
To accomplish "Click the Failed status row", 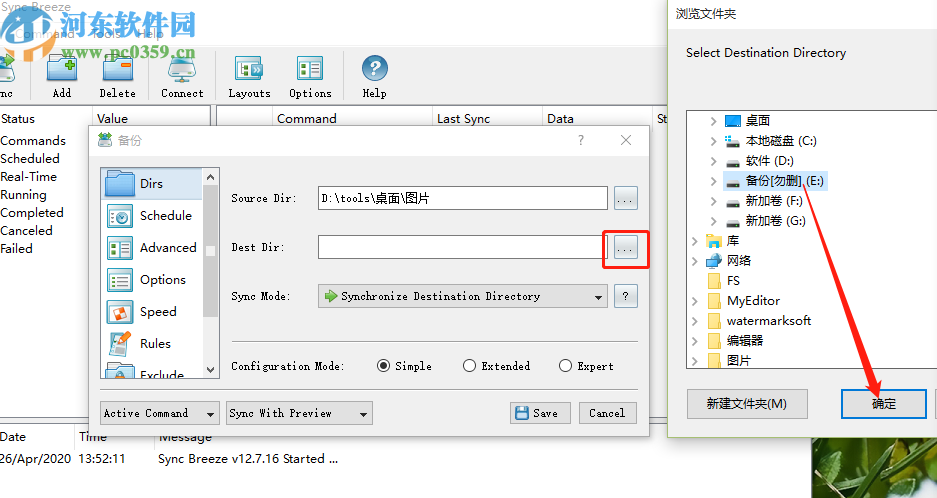I will tap(17, 249).
